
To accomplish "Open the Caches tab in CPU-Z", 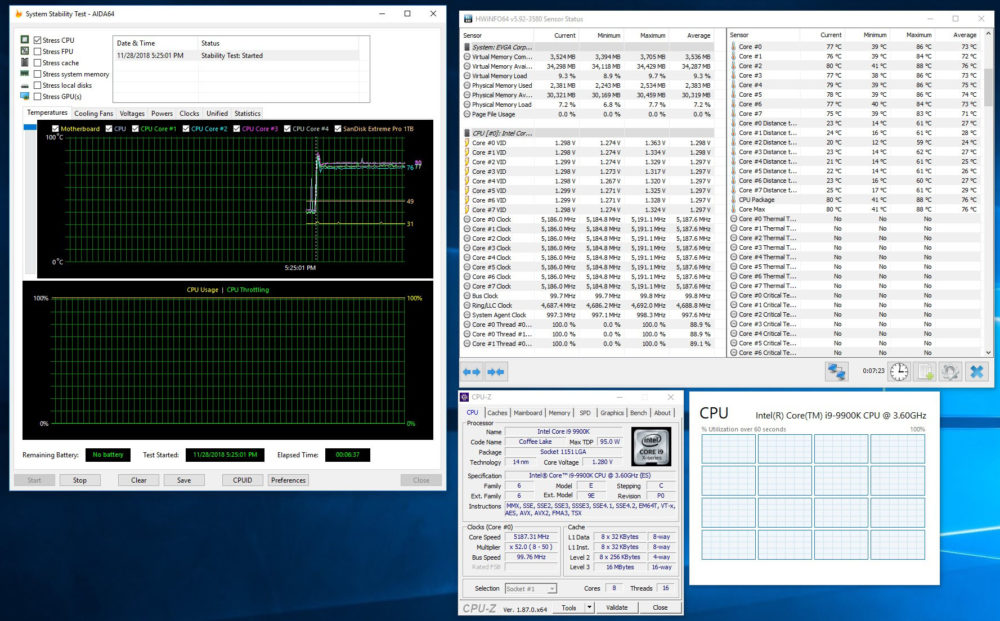I will (x=497, y=413).
